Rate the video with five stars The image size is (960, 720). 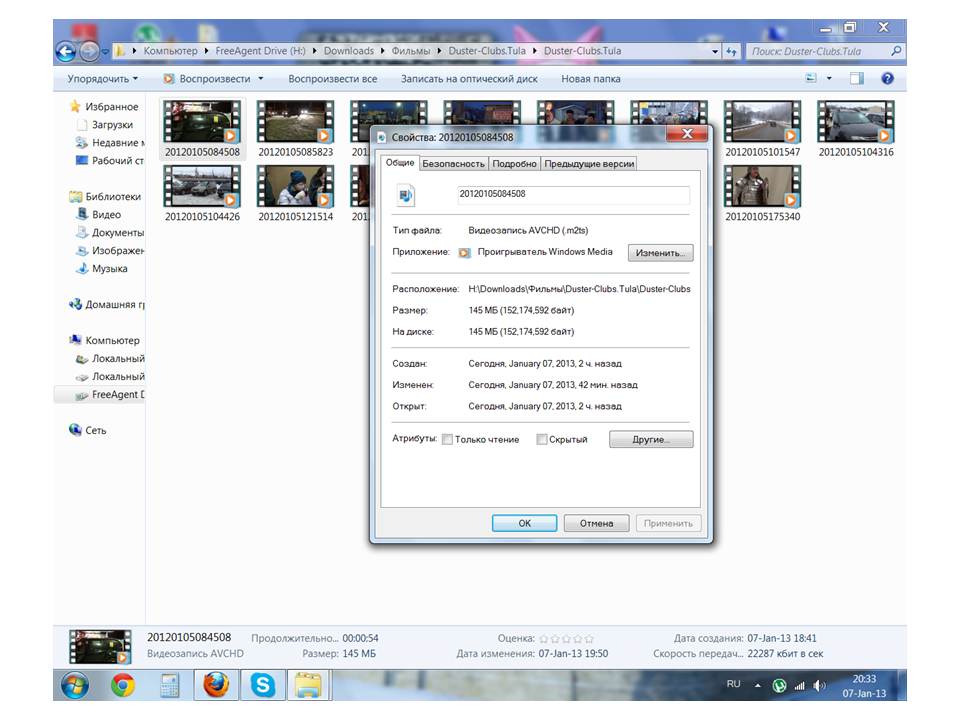pyautogui.click(x=589, y=638)
